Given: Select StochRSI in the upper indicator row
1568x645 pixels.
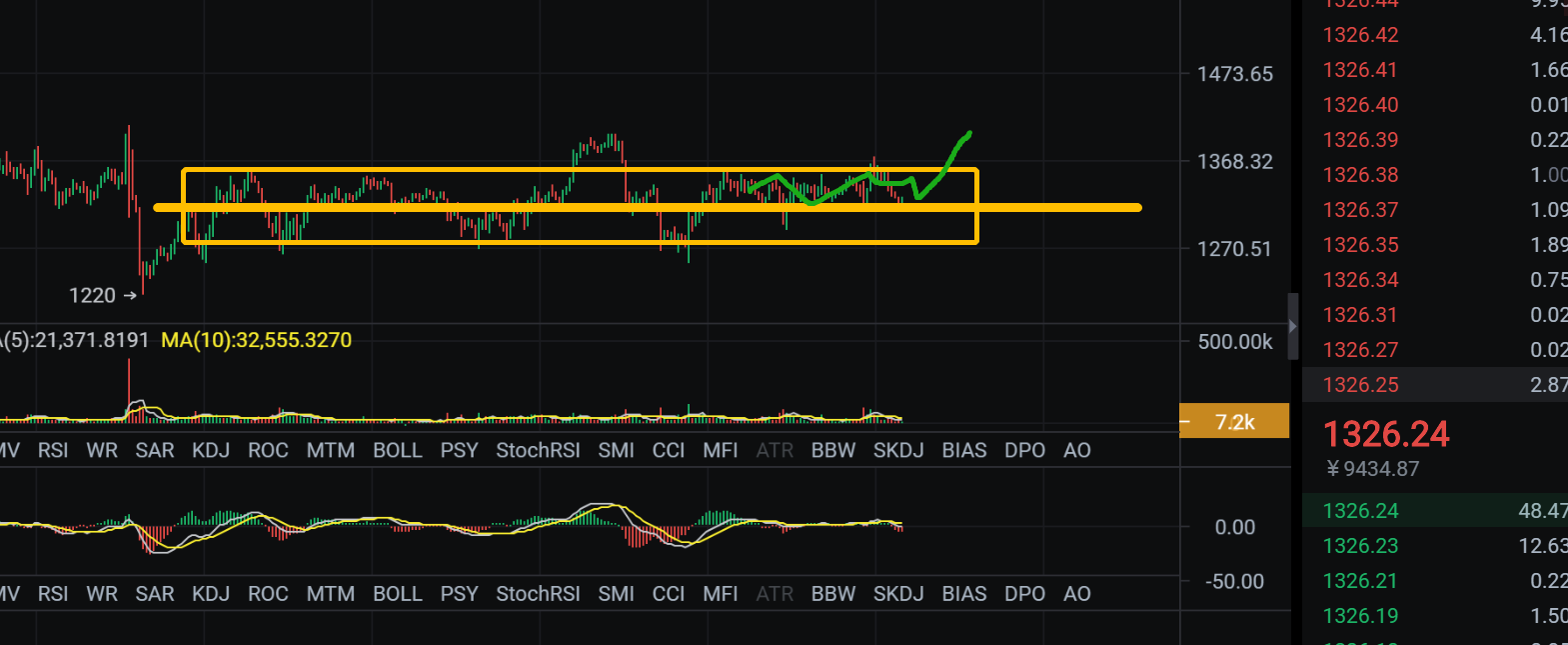Looking at the screenshot, I should [x=538, y=450].
